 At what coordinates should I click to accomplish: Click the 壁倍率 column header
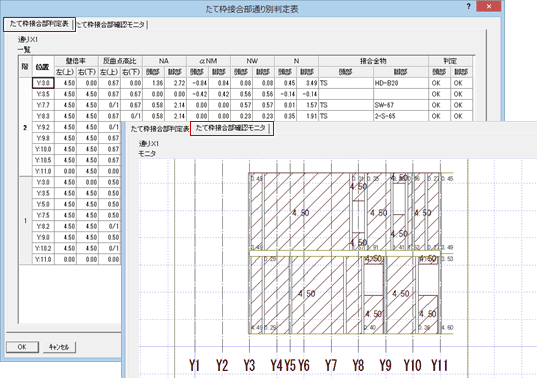[x=76, y=61]
